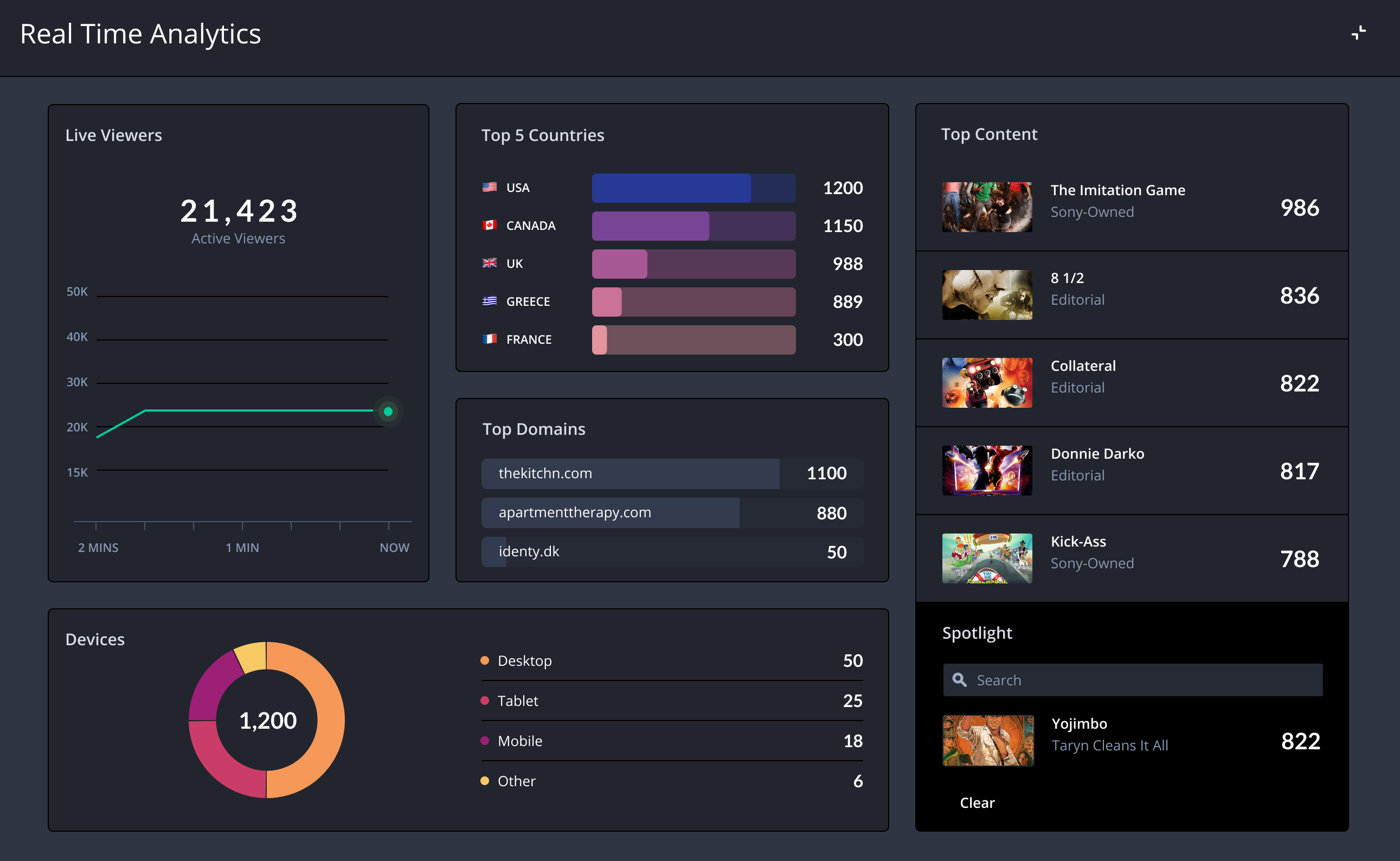Open The Imitation Game thumbnail
This screenshot has height=861, width=1400.
tap(987, 207)
